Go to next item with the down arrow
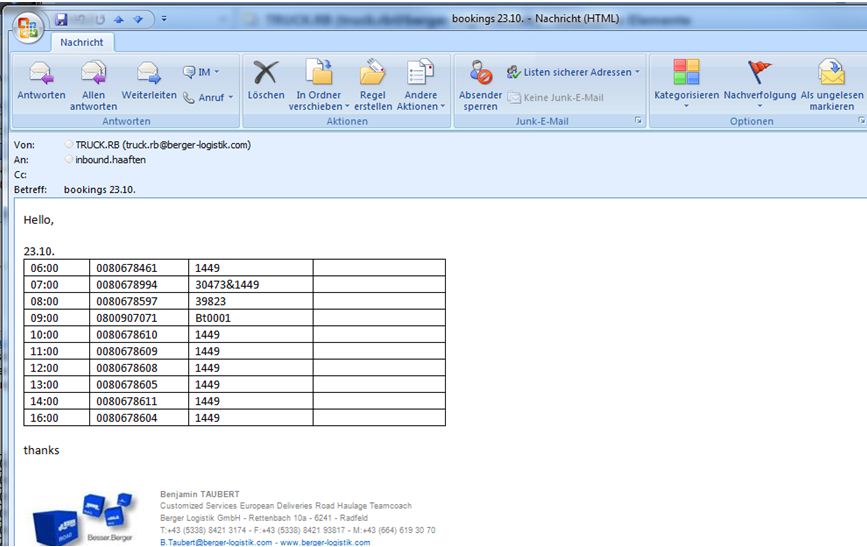The image size is (867, 547). coord(138,19)
